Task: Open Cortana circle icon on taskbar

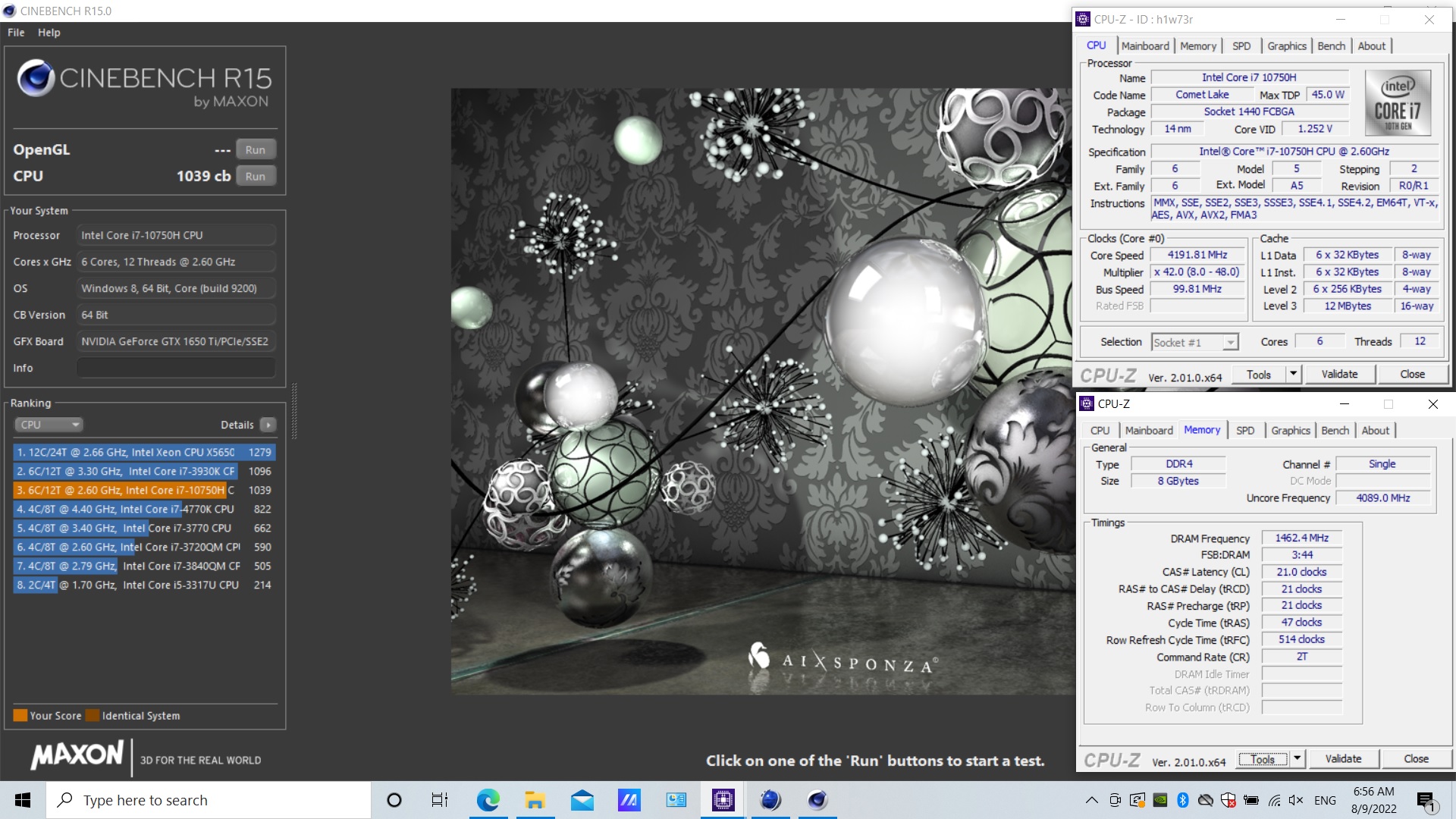Action: point(394,800)
